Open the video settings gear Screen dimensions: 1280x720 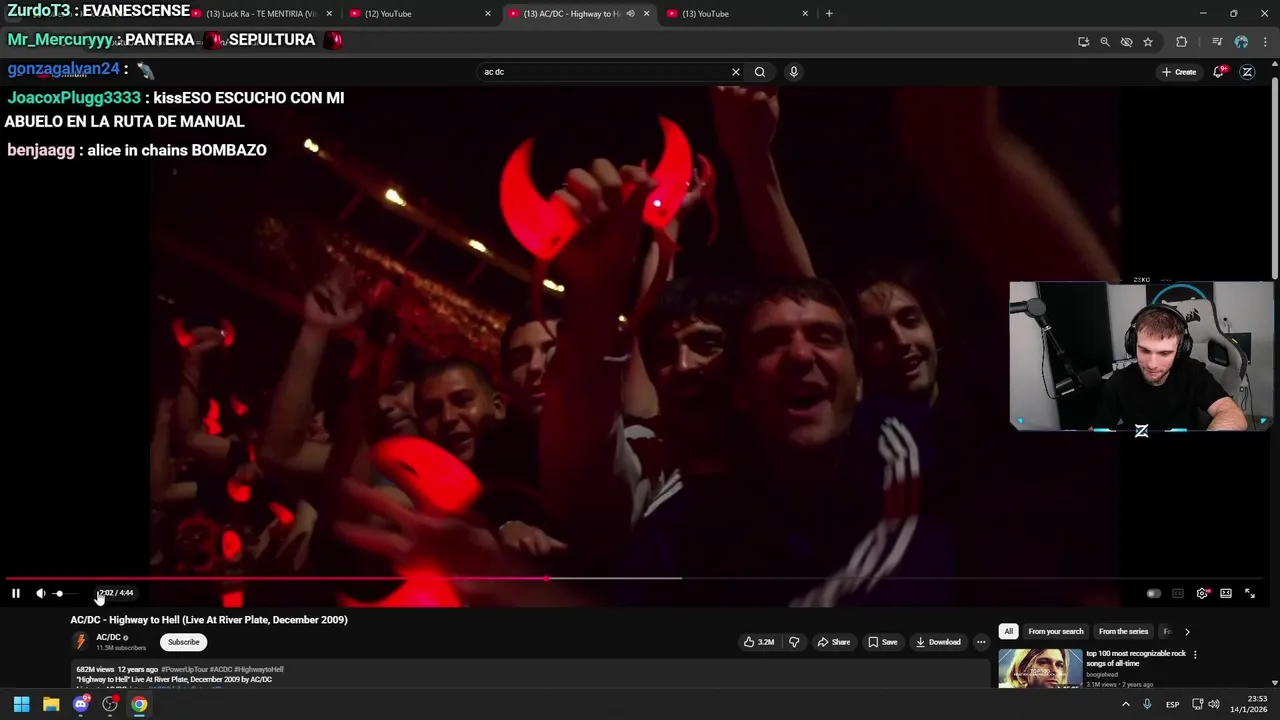tap(1202, 593)
